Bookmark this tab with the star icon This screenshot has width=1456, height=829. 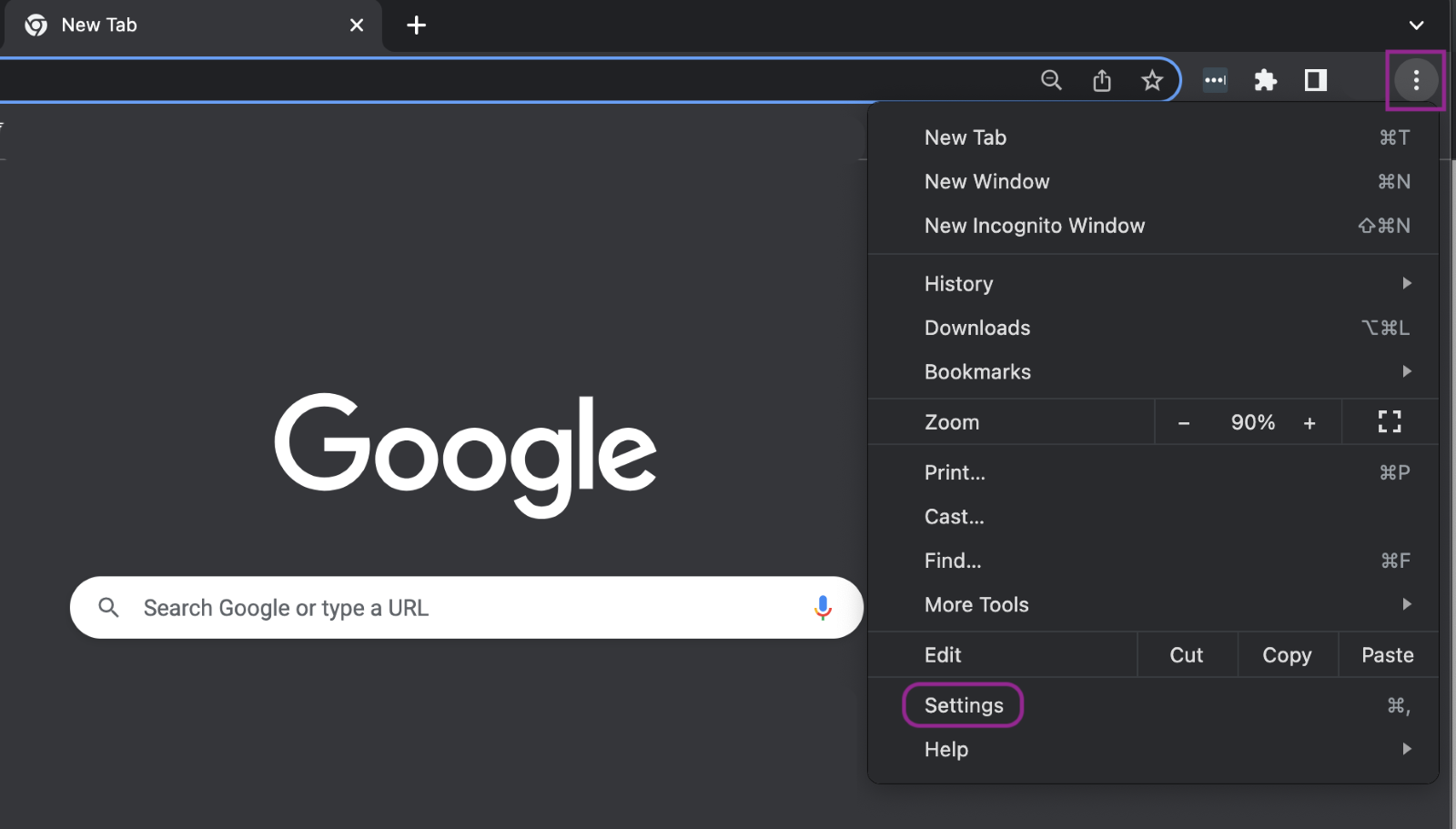1152,80
